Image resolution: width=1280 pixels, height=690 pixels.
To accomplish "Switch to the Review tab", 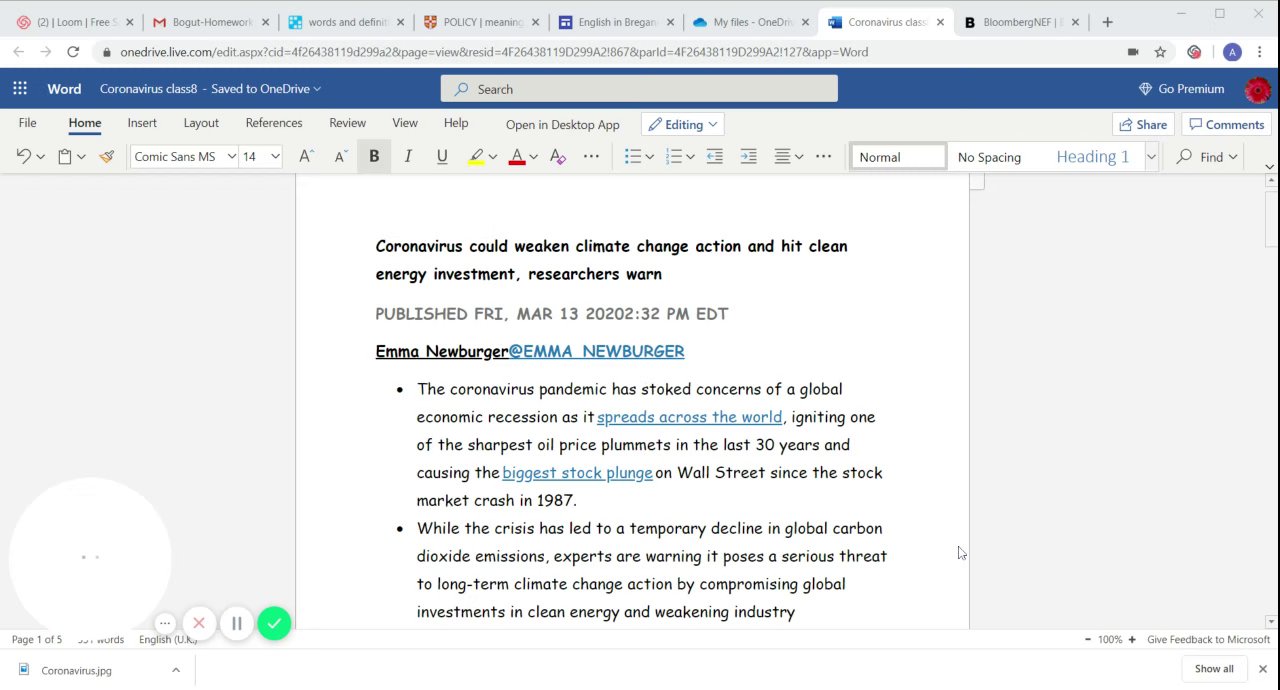I will click(348, 123).
